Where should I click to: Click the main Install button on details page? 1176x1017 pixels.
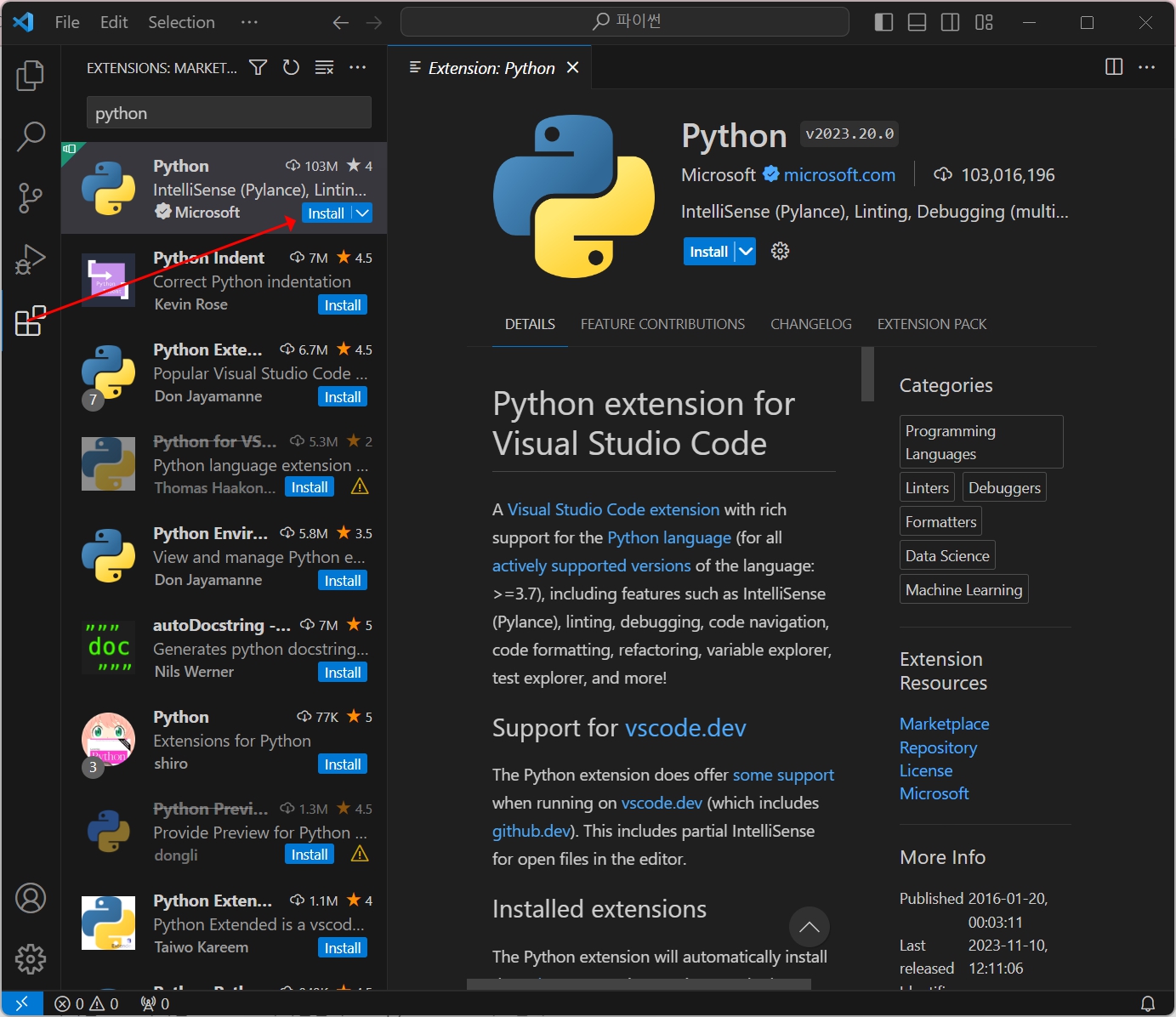click(709, 252)
